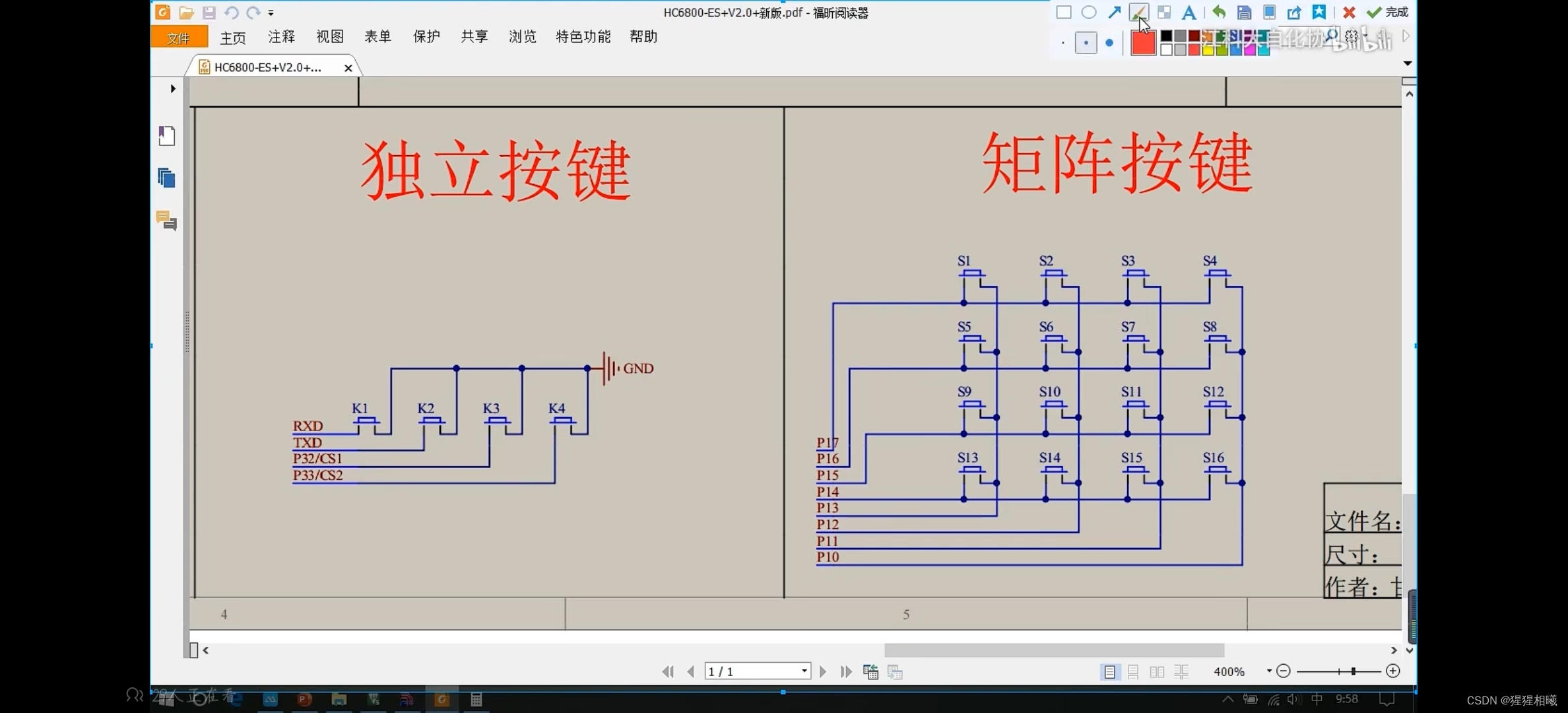This screenshot has width=1568, height=713.
Task: Open the bookmarks panel in left sidebar
Action: coord(167,136)
